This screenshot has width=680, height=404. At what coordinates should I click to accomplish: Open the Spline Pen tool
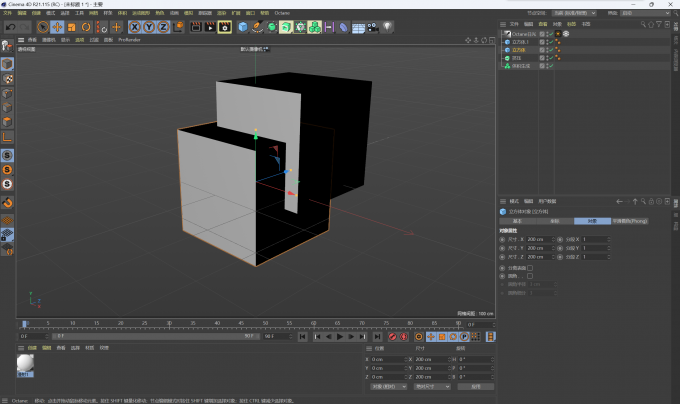click(257, 27)
